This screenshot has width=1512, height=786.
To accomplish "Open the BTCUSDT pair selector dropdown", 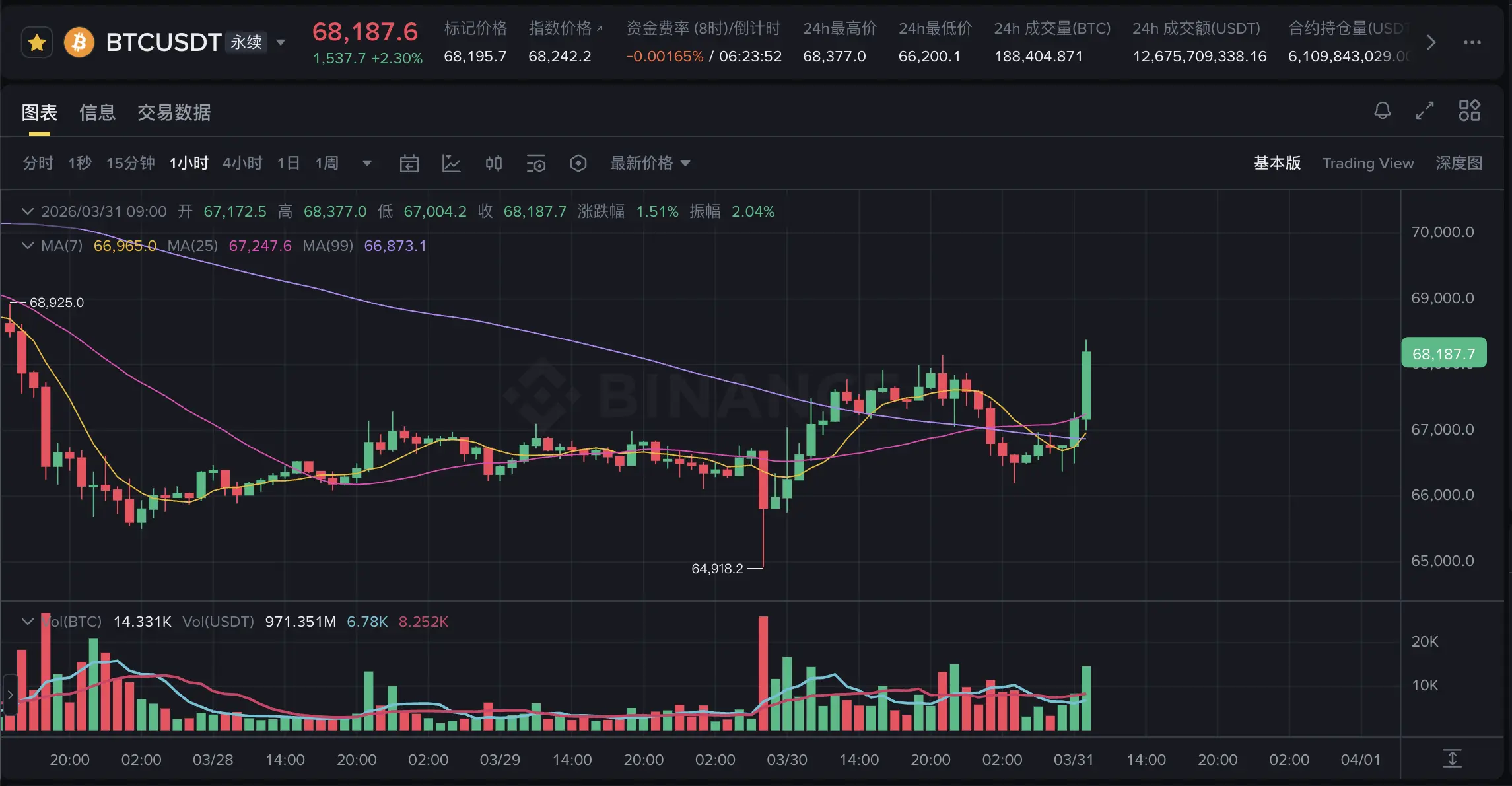I will [x=281, y=43].
